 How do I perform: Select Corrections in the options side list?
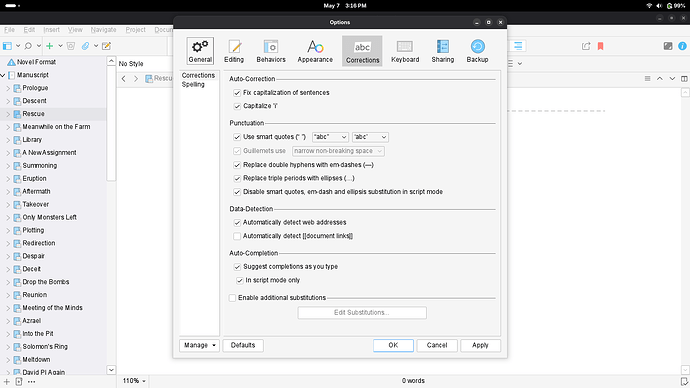pos(198,75)
